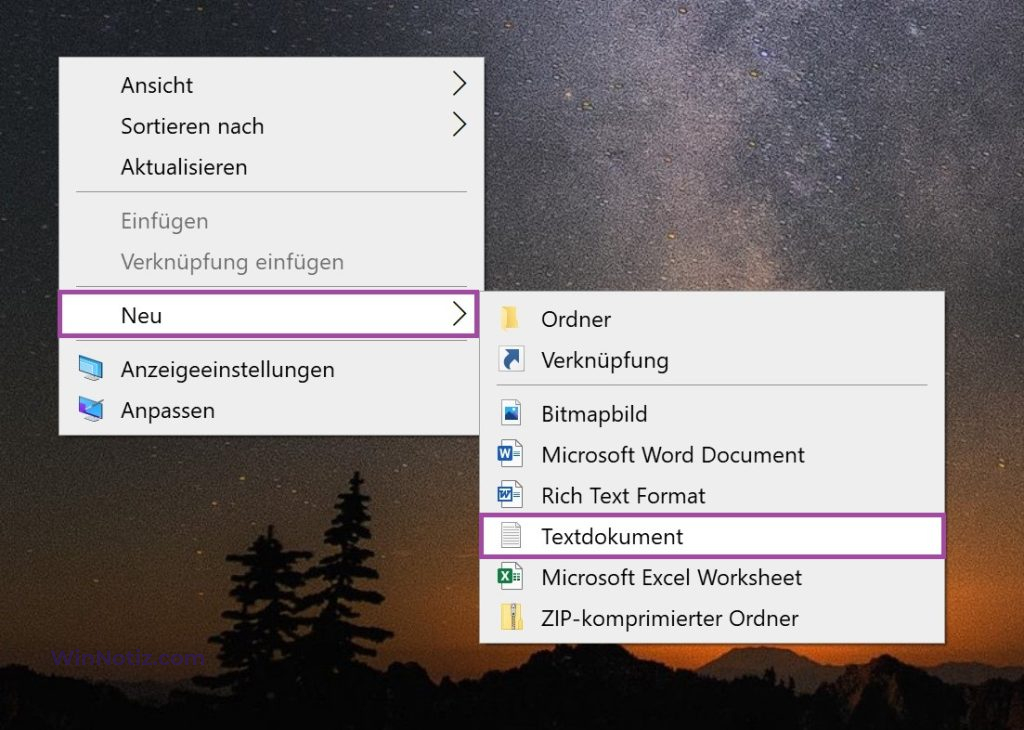Click the Microsoft Word Document icon
1024x730 pixels.
pyautogui.click(x=511, y=454)
